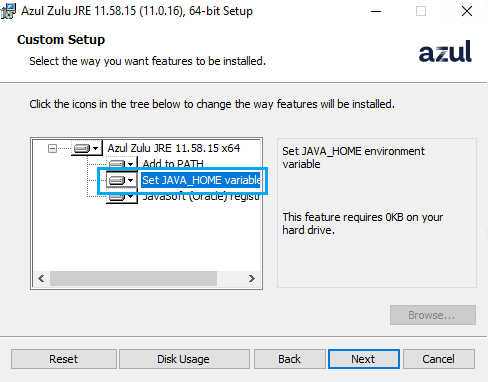
Task: Click the drive icon beside JavaSoft (Oracle) registry
Action: (x=117, y=197)
